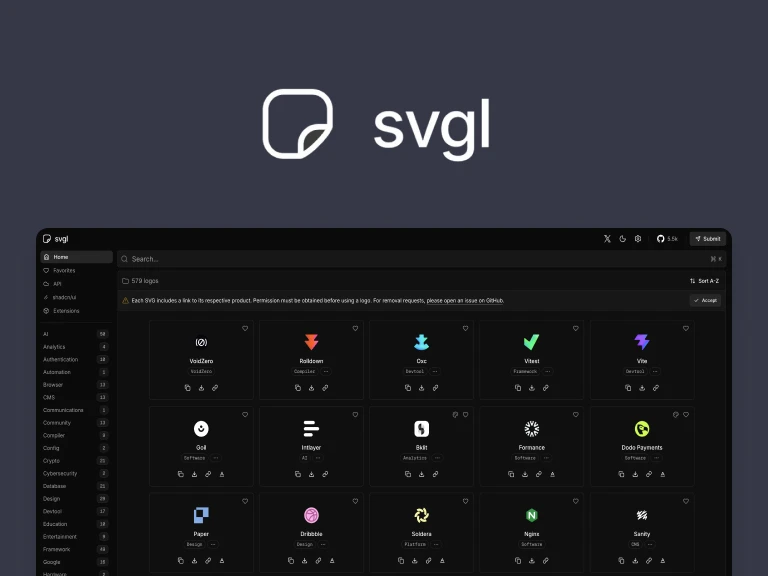Switch Dodo Payments theme variant icon

pyautogui.click(x=675, y=414)
